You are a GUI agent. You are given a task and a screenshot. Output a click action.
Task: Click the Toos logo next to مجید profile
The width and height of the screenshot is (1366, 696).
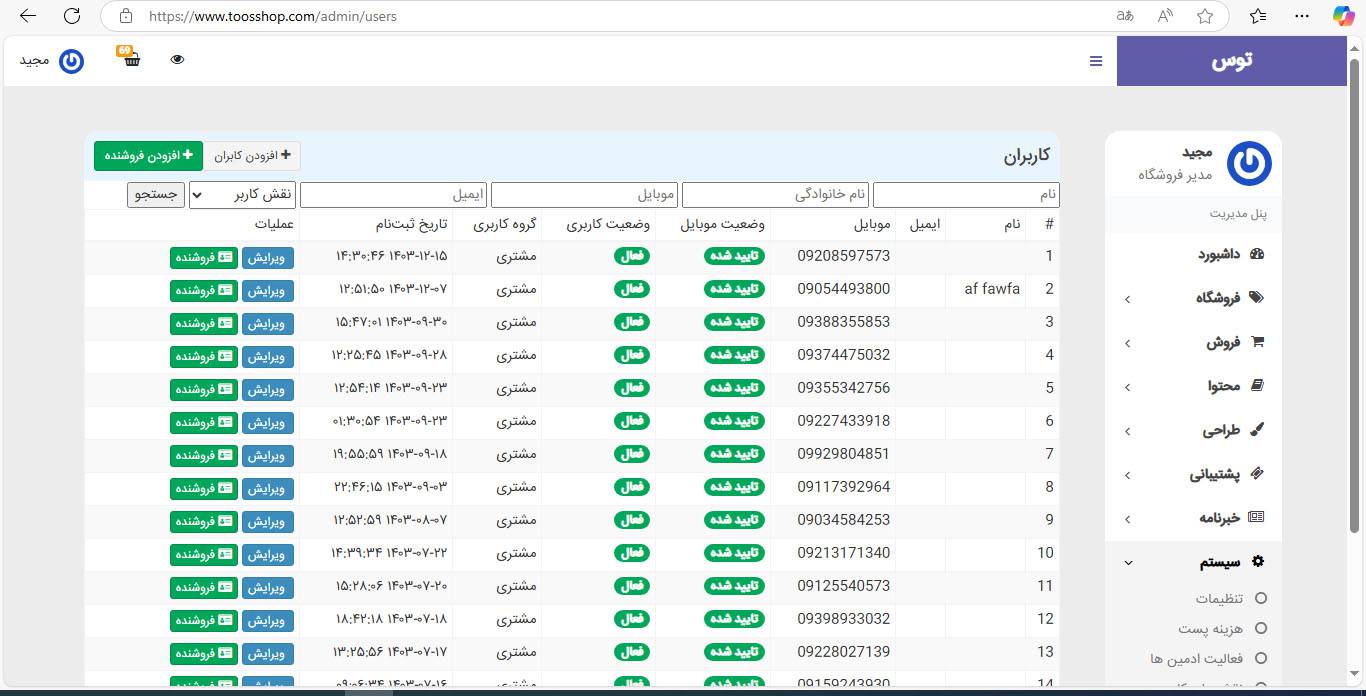[71, 60]
